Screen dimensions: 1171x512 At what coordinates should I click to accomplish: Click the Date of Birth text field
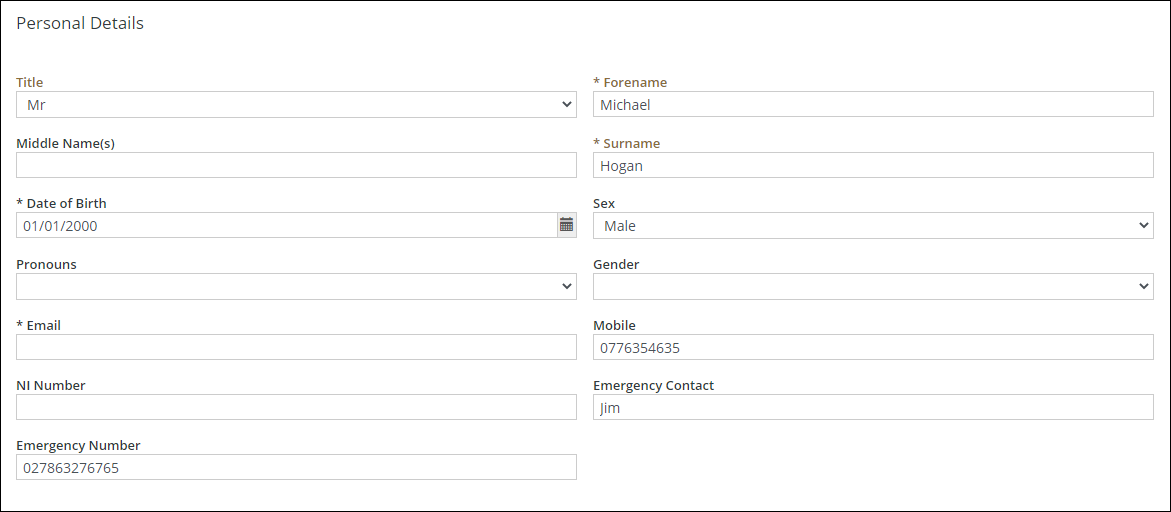coord(286,226)
